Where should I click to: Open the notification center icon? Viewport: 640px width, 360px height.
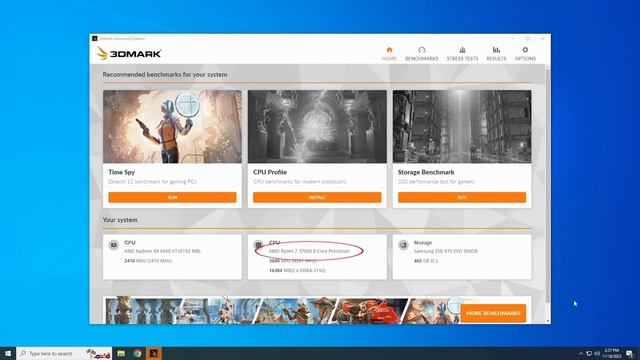pyautogui.click(x=629, y=353)
